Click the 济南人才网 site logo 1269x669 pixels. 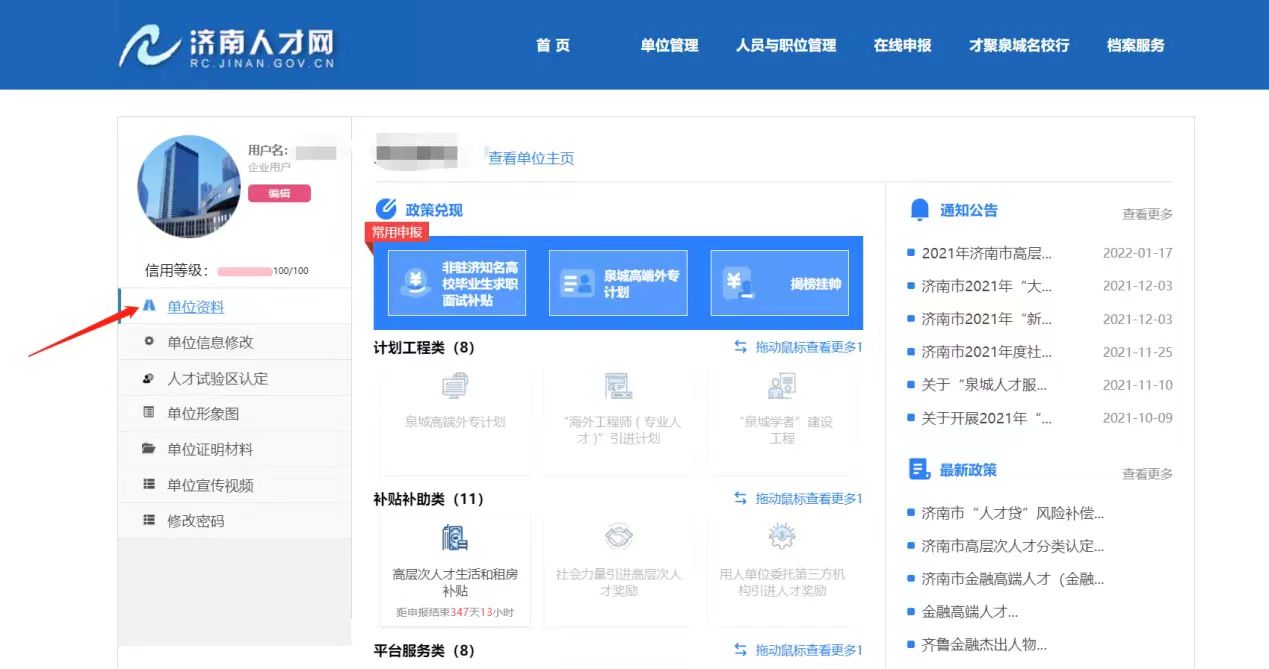(x=227, y=46)
